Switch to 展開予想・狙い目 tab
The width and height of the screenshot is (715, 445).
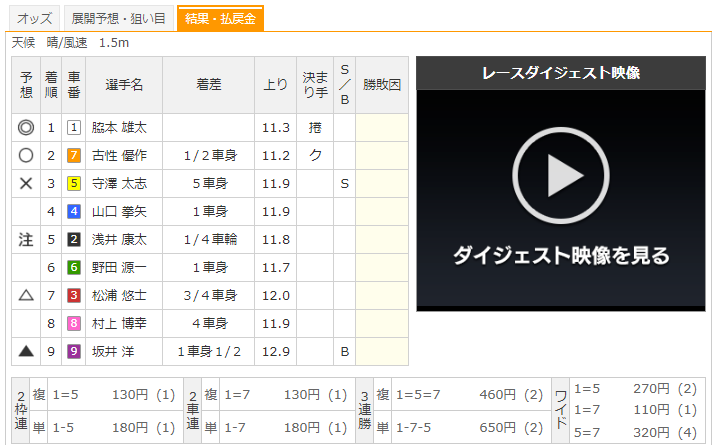point(119,19)
